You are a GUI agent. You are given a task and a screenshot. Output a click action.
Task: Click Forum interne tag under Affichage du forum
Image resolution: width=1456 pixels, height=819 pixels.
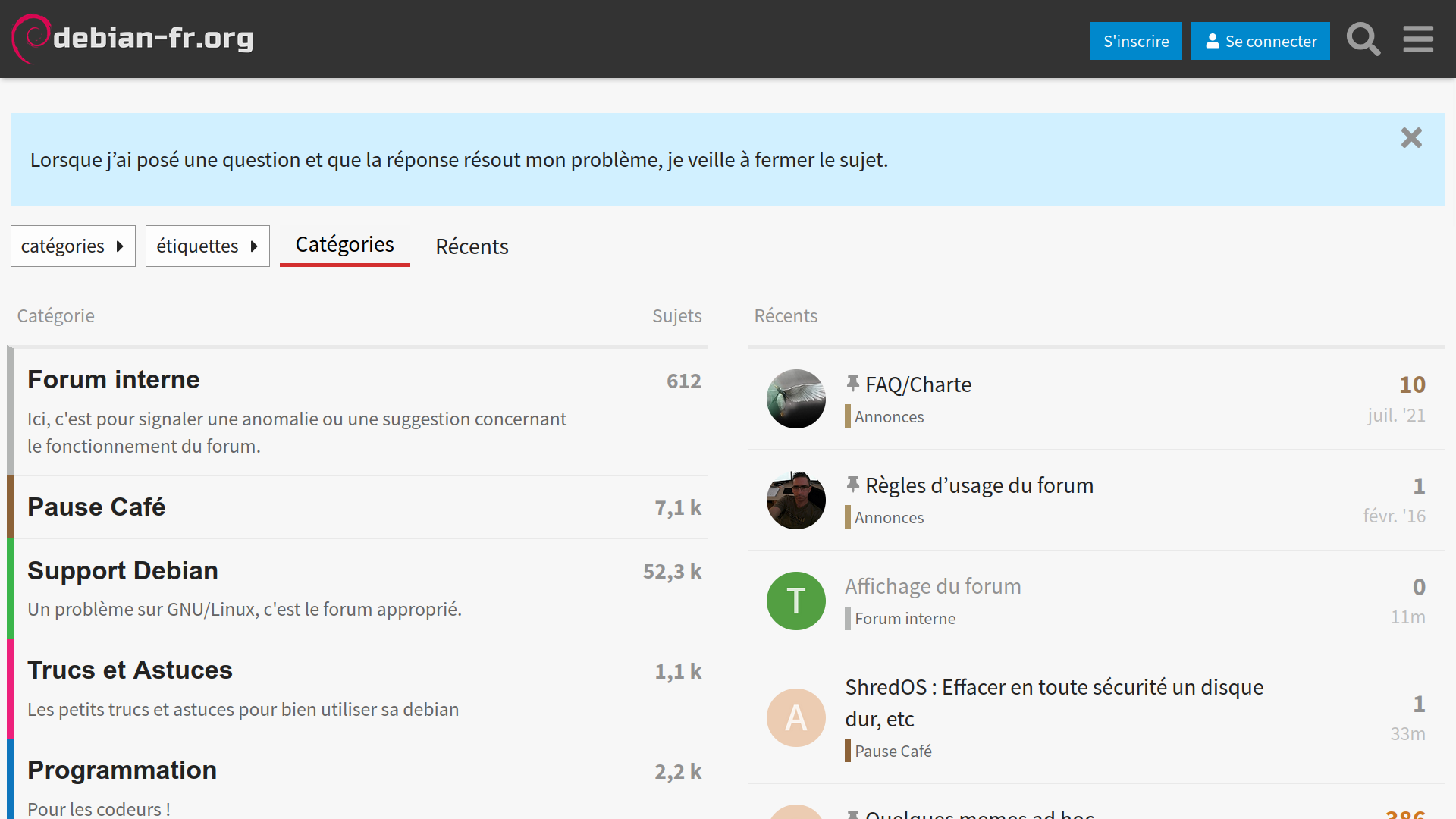tap(900, 618)
